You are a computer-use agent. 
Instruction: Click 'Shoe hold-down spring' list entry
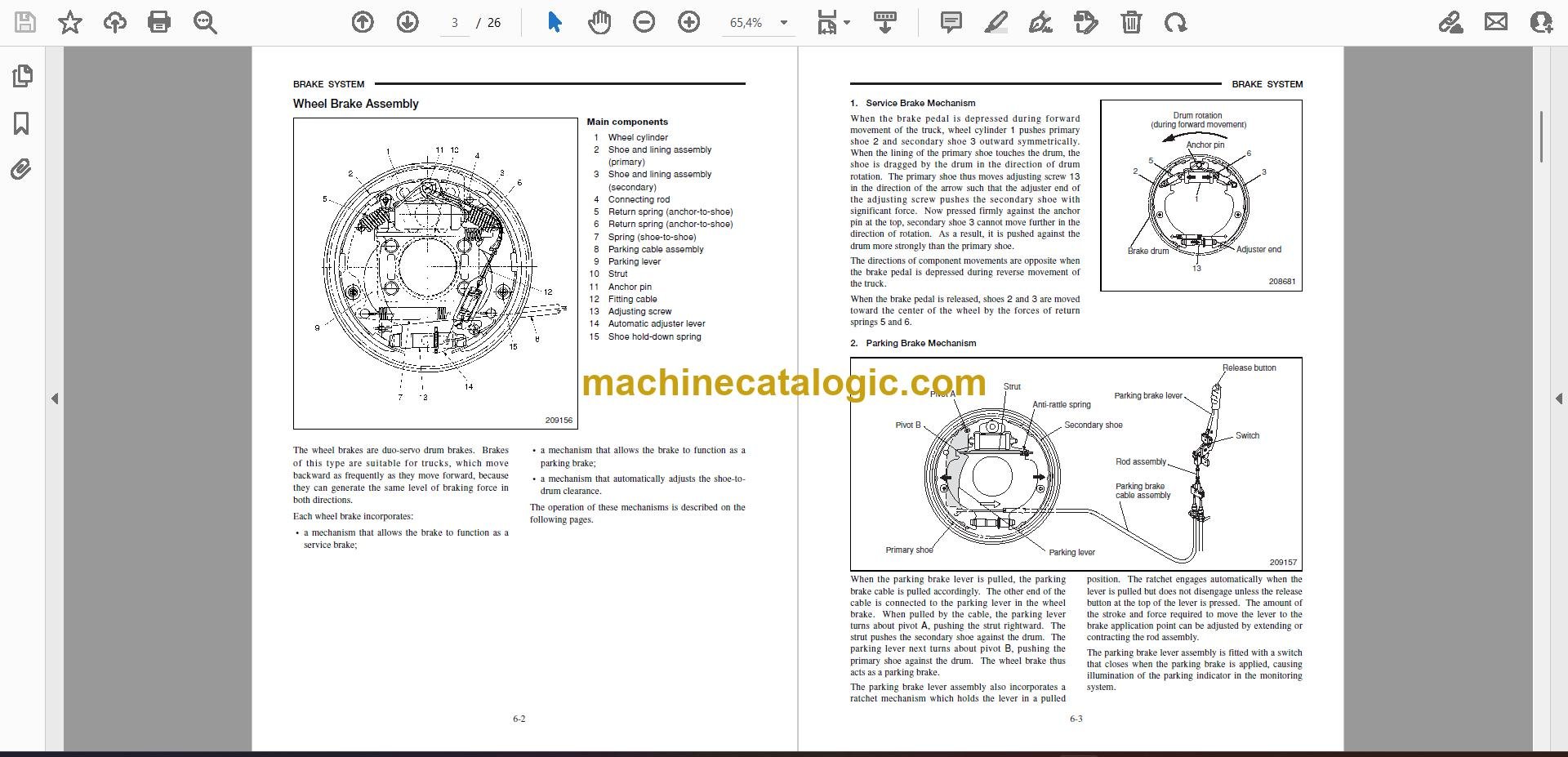[x=654, y=336]
